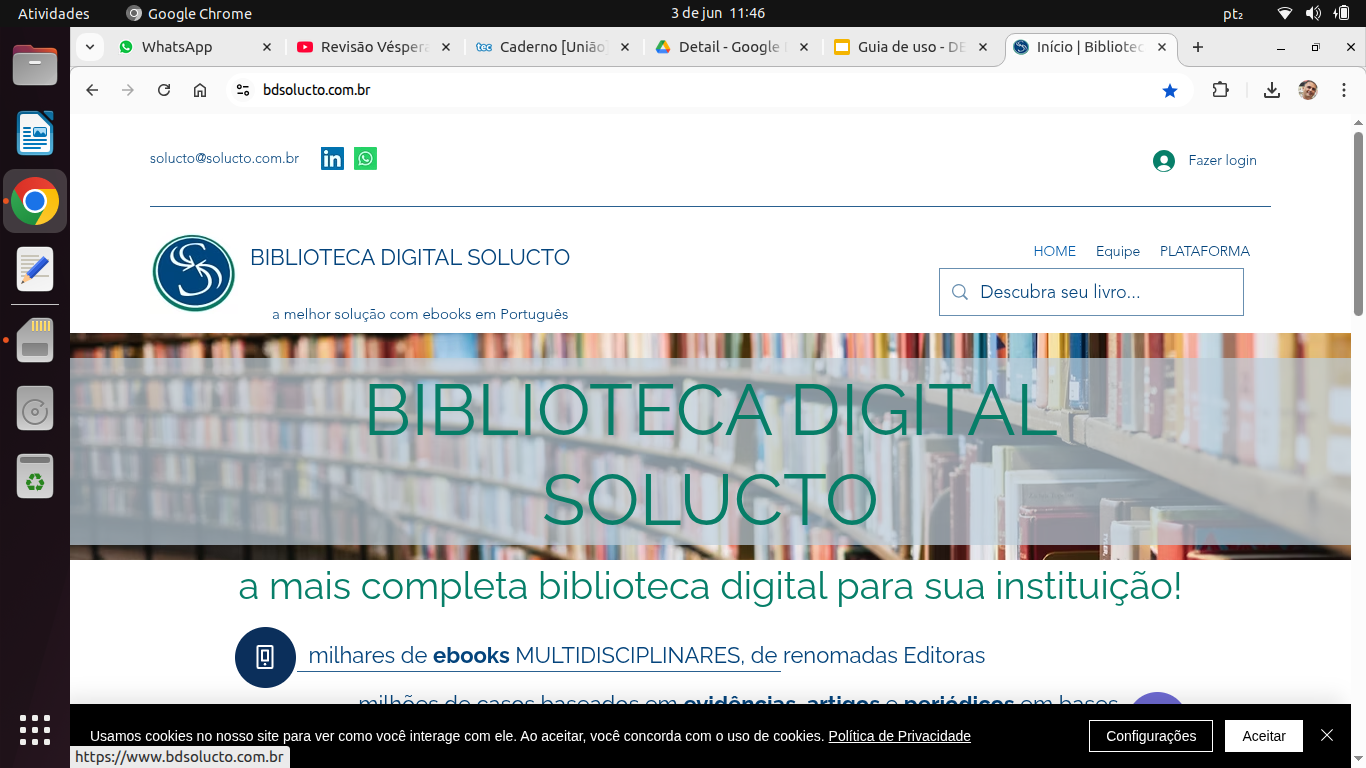Open HOME menu item
Screen dimensions: 1366x768
(x=1055, y=251)
